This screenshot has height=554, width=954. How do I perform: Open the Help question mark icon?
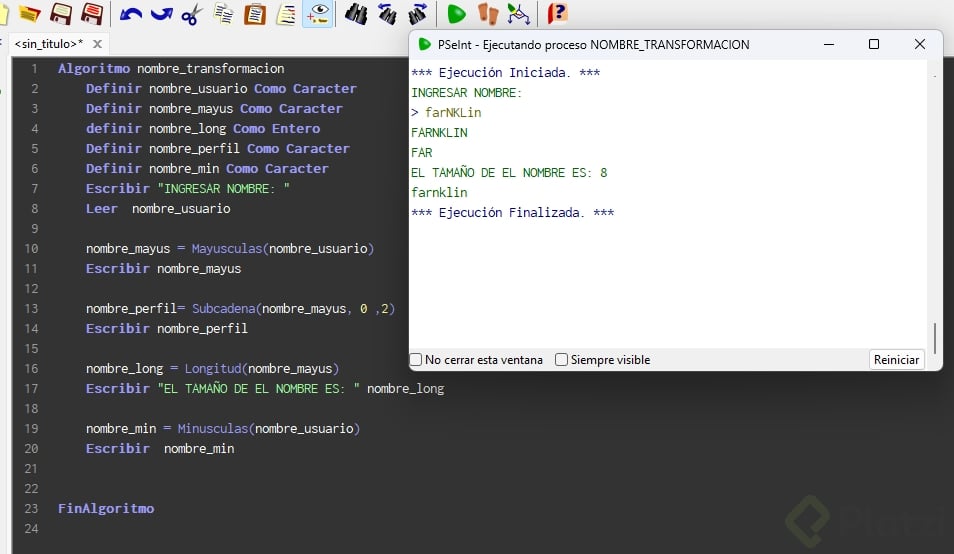point(557,14)
